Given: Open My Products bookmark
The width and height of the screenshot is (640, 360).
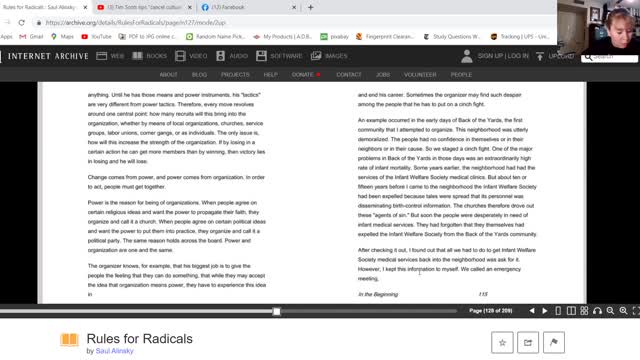Looking at the screenshot, I should pyautogui.click(x=282, y=37).
